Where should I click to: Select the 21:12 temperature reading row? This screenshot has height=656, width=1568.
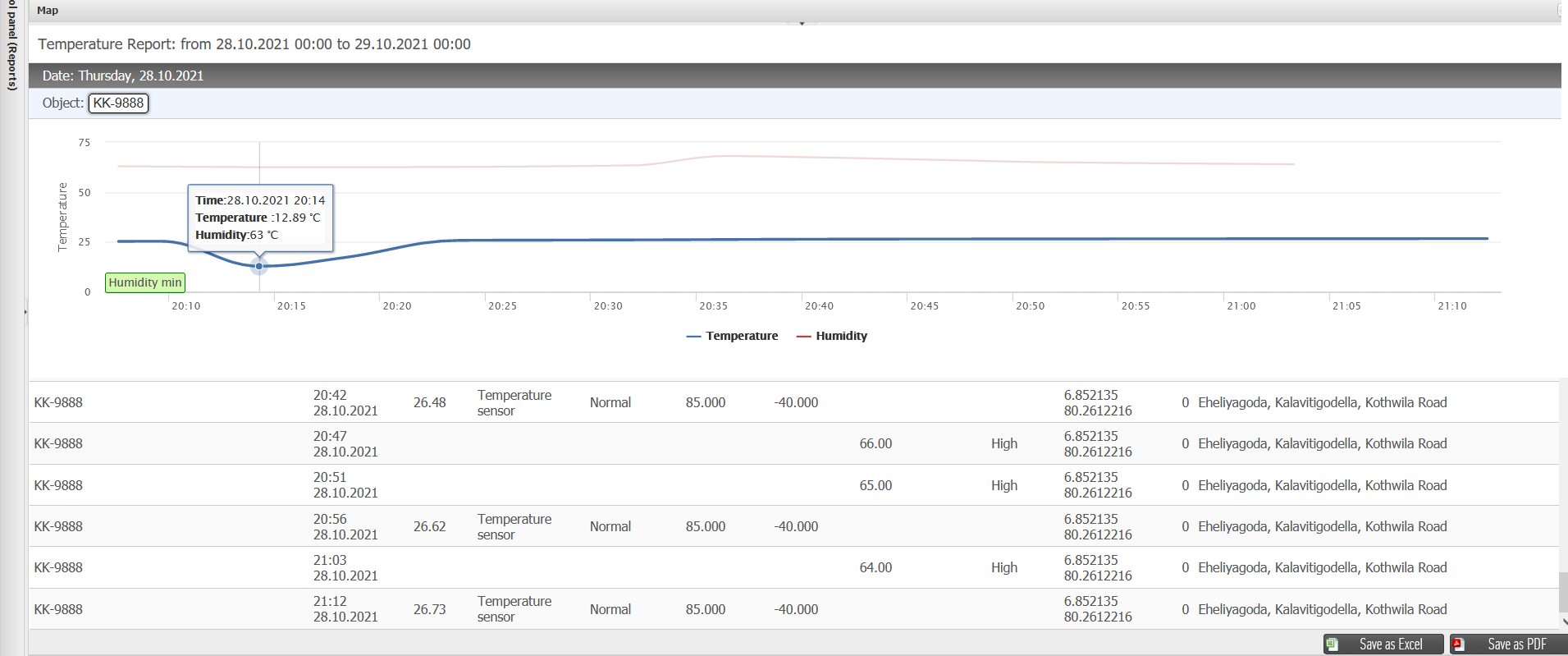pos(793,609)
